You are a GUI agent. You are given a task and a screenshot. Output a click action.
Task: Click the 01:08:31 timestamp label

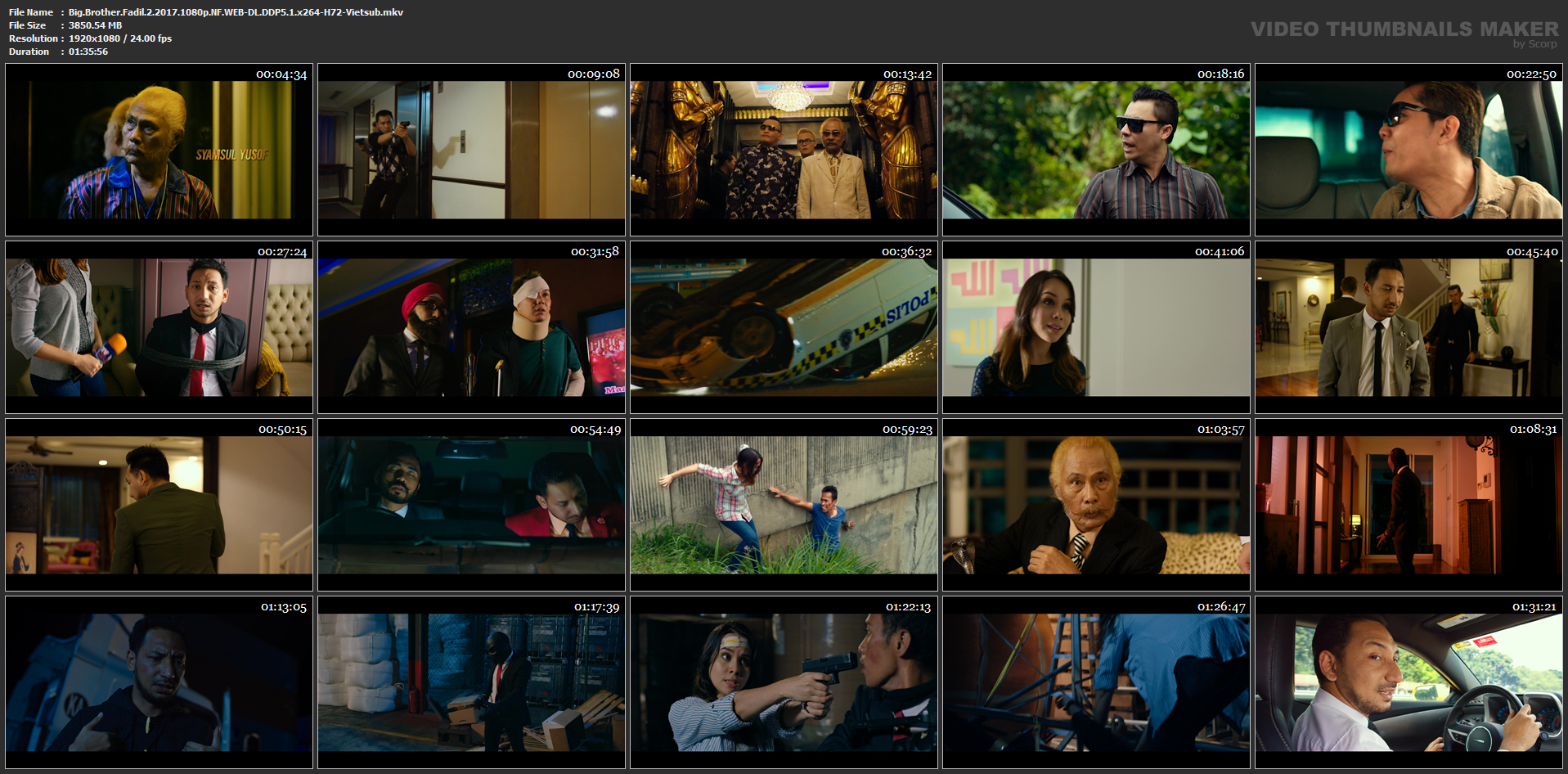coord(1533,430)
